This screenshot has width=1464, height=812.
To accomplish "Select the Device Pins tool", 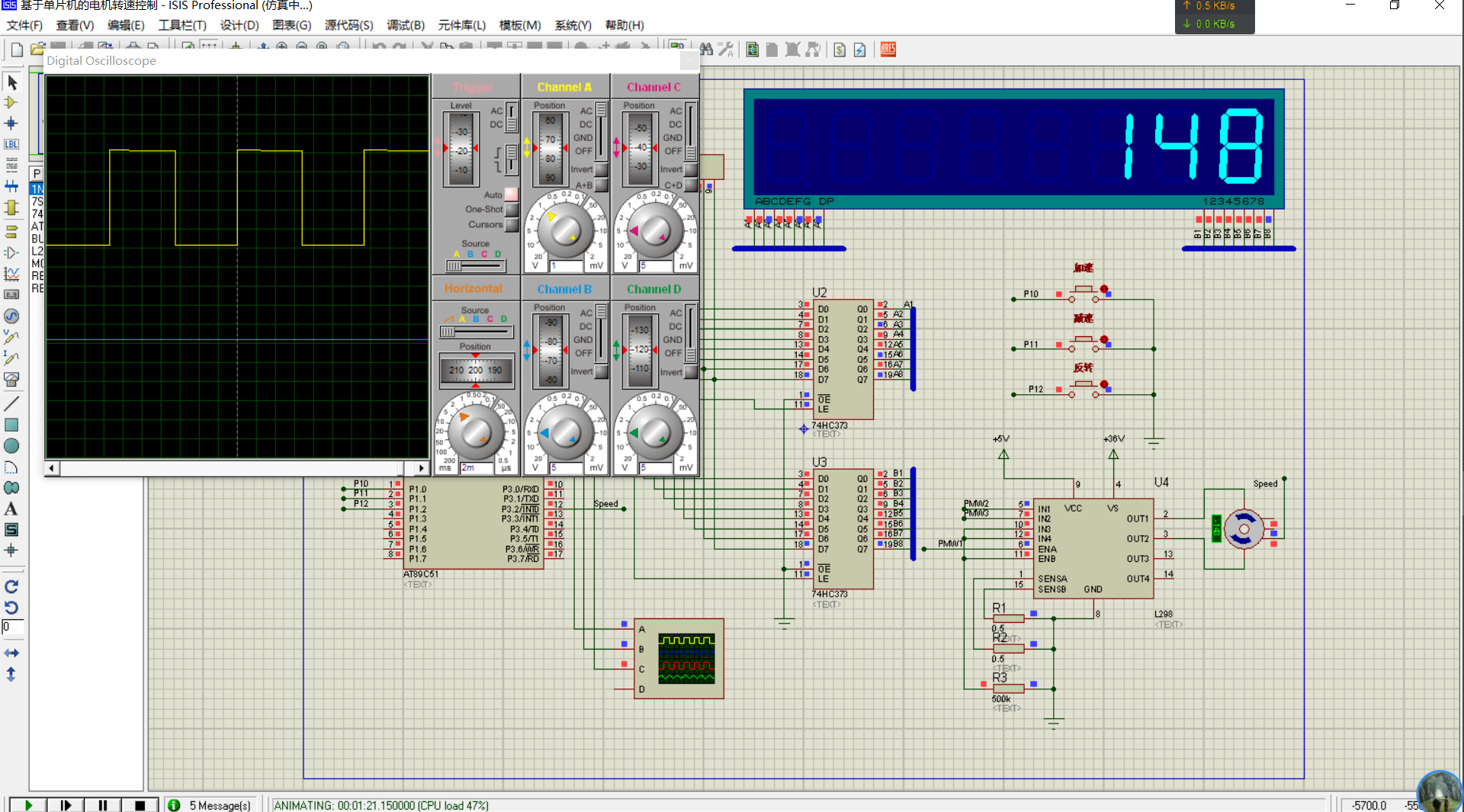I will [x=11, y=252].
